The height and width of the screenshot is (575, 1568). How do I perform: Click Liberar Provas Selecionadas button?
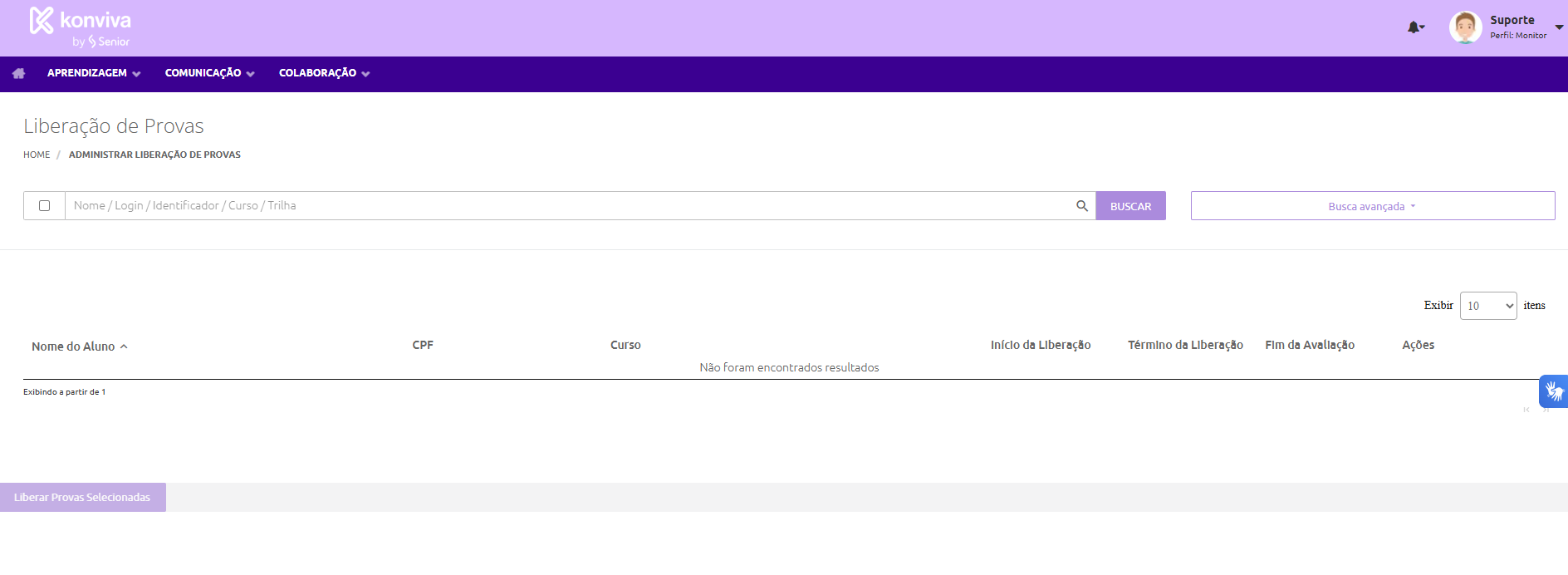pyautogui.click(x=82, y=497)
